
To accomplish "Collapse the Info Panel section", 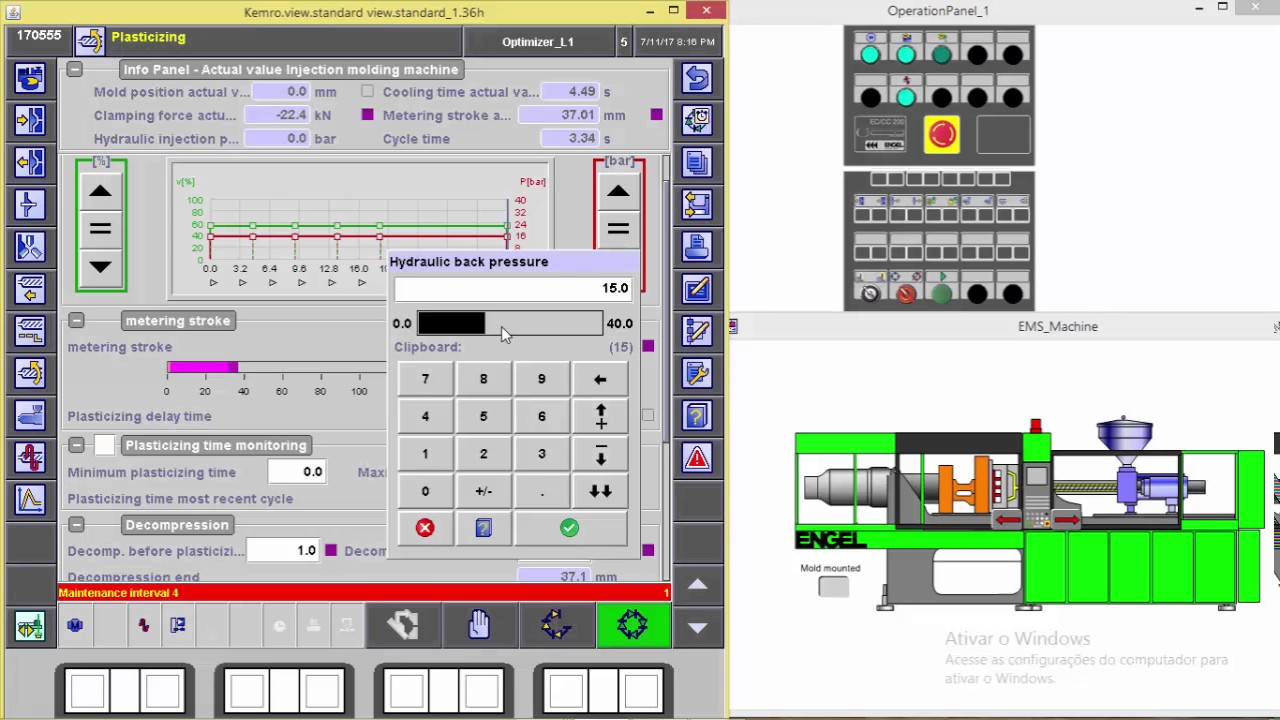I will (75, 69).
